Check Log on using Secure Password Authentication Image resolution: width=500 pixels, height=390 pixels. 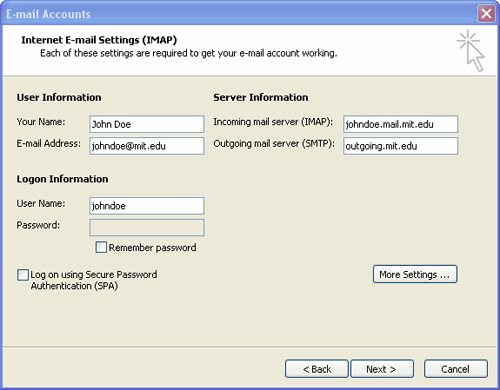23,275
